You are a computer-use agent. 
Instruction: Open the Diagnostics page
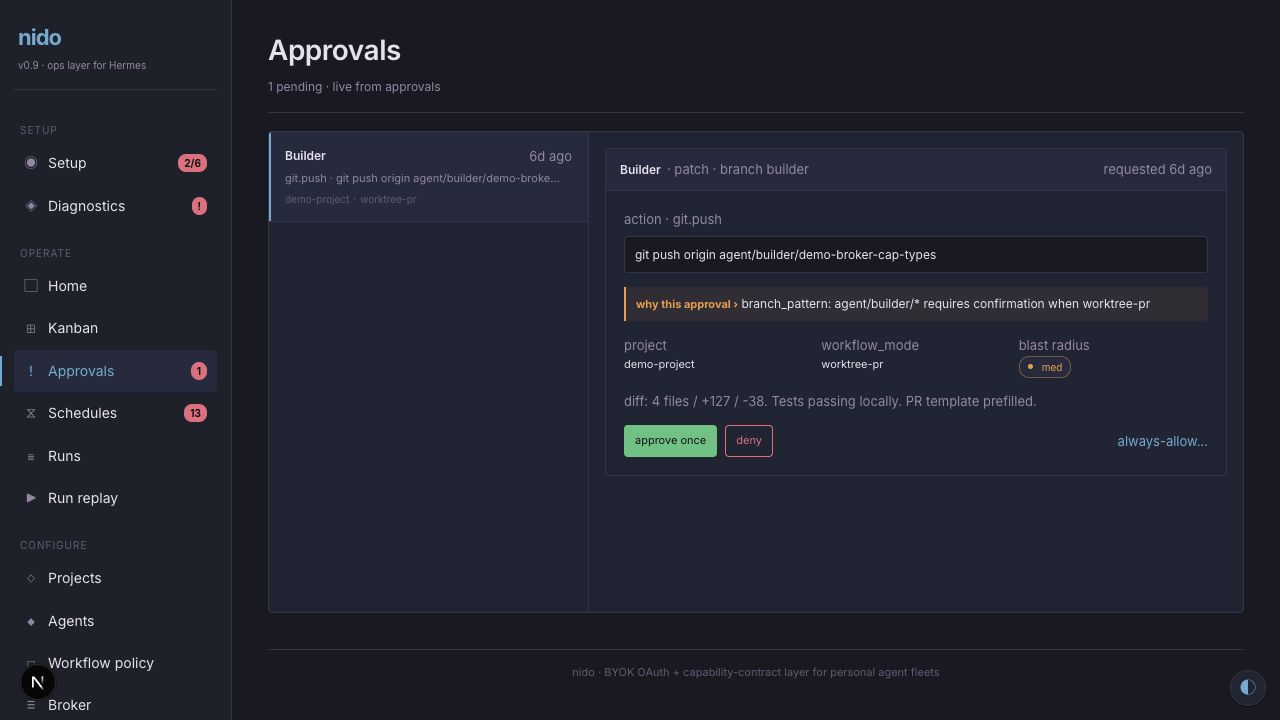[115, 206]
